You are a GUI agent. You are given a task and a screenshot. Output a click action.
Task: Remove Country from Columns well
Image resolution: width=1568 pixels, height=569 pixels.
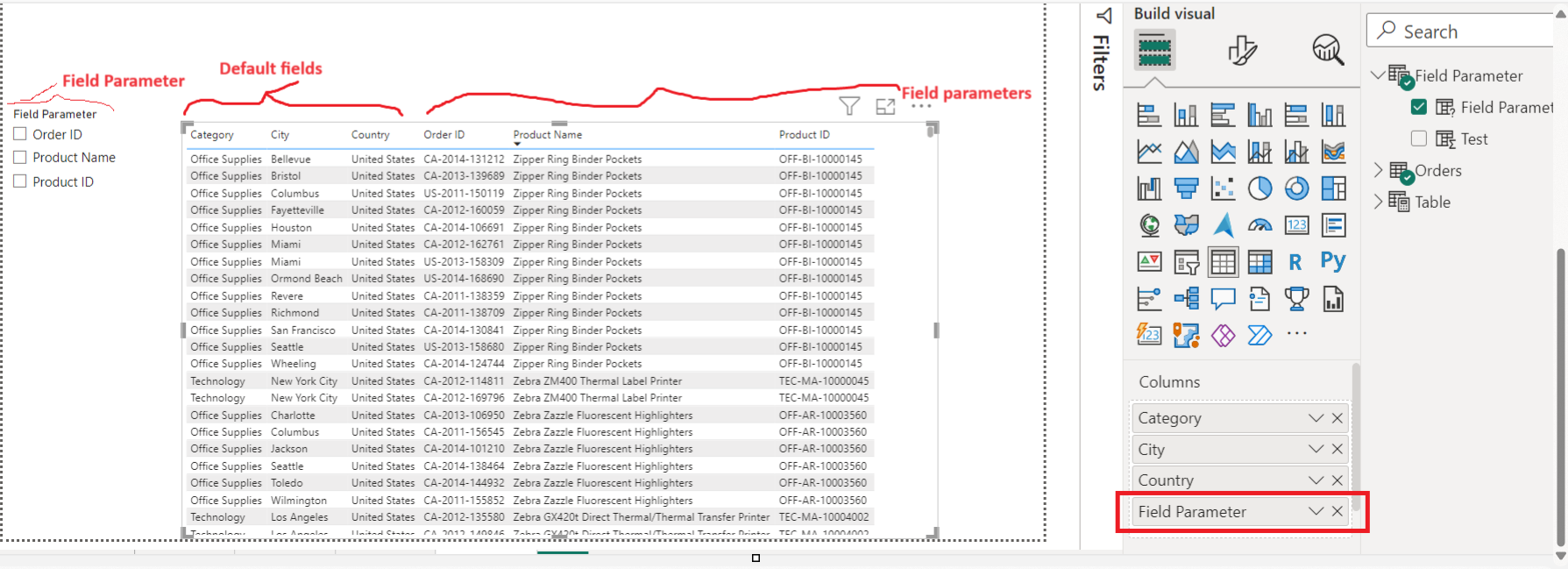(1337, 480)
